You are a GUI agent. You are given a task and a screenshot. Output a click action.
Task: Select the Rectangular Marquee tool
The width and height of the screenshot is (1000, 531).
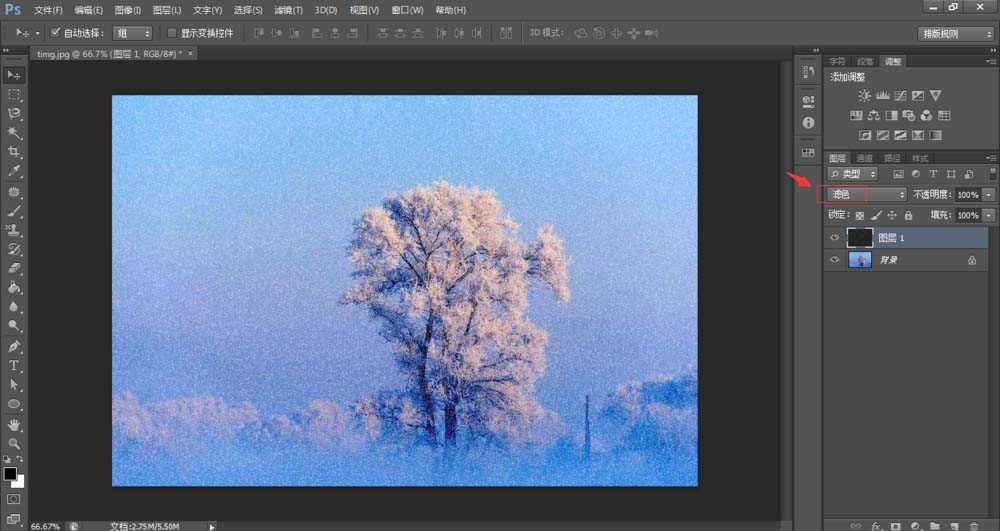point(13,94)
